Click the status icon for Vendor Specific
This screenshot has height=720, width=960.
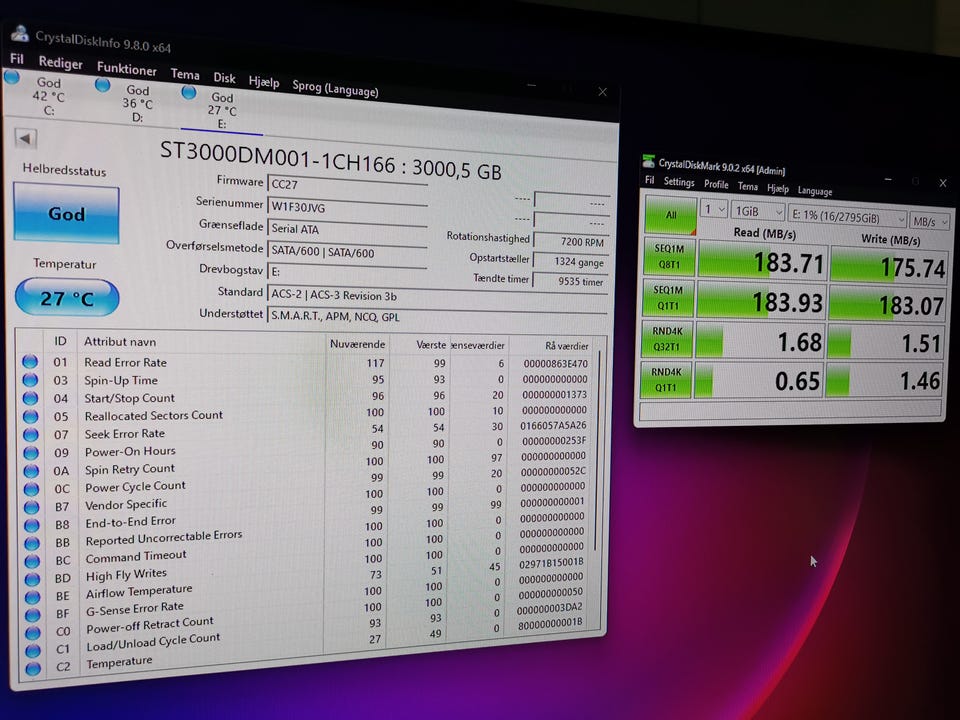[x=31, y=507]
